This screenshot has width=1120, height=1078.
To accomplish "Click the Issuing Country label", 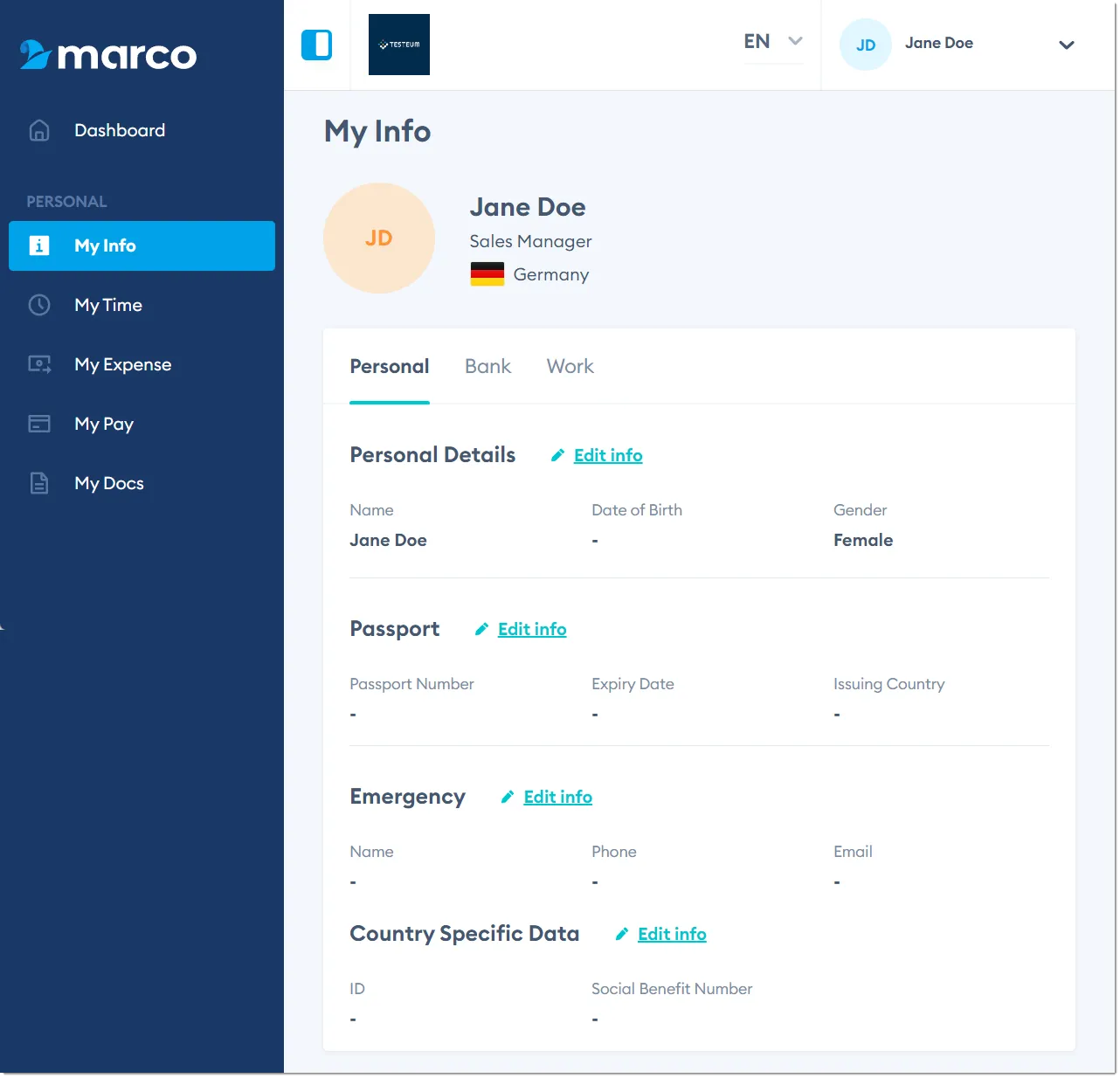I will click(x=889, y=684).
